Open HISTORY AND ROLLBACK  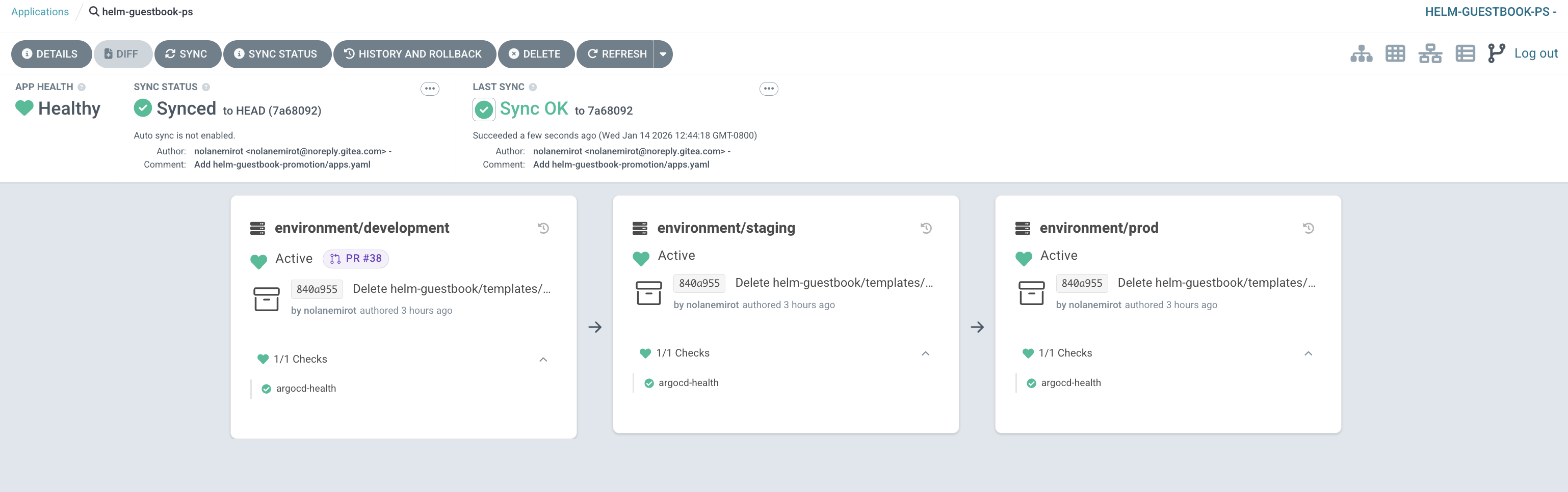coord(414,54)
